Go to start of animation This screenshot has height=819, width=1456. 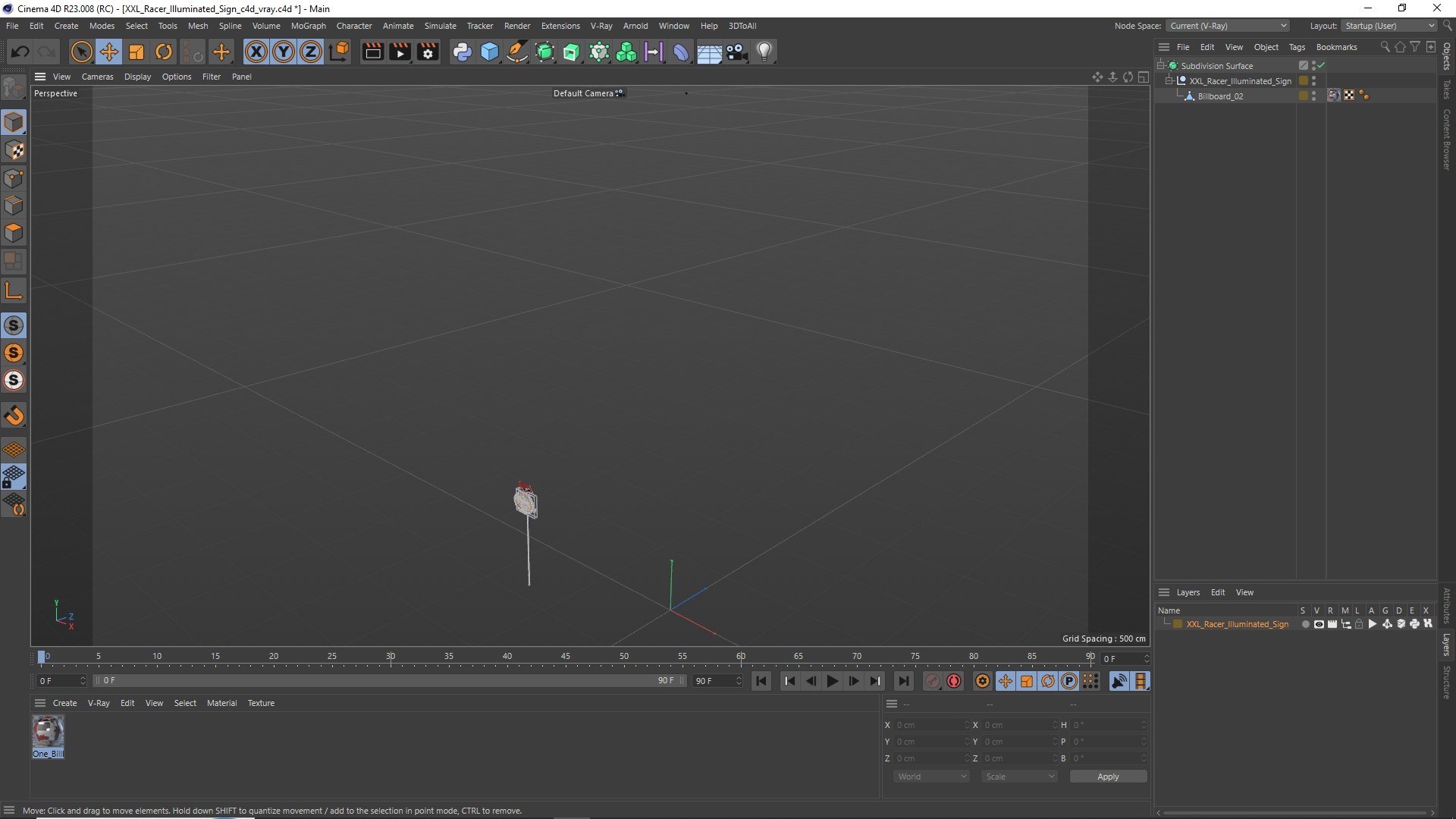point(761,681)
